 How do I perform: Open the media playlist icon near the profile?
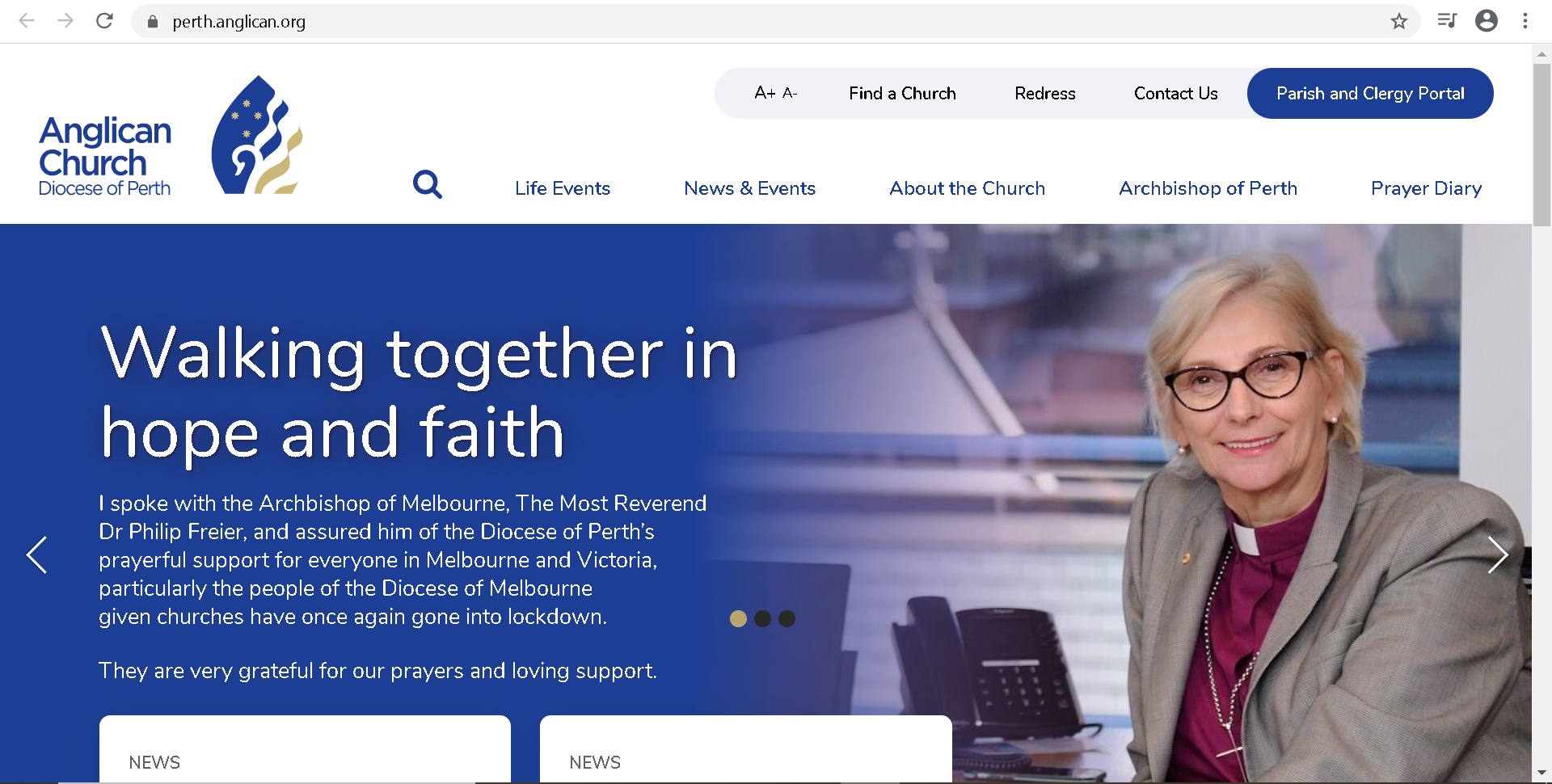click(1447, 21)
